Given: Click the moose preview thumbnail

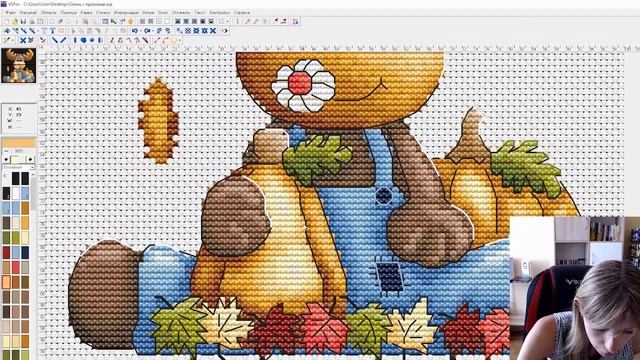Looking at the screenshot, I should click(x=18, y=65).
